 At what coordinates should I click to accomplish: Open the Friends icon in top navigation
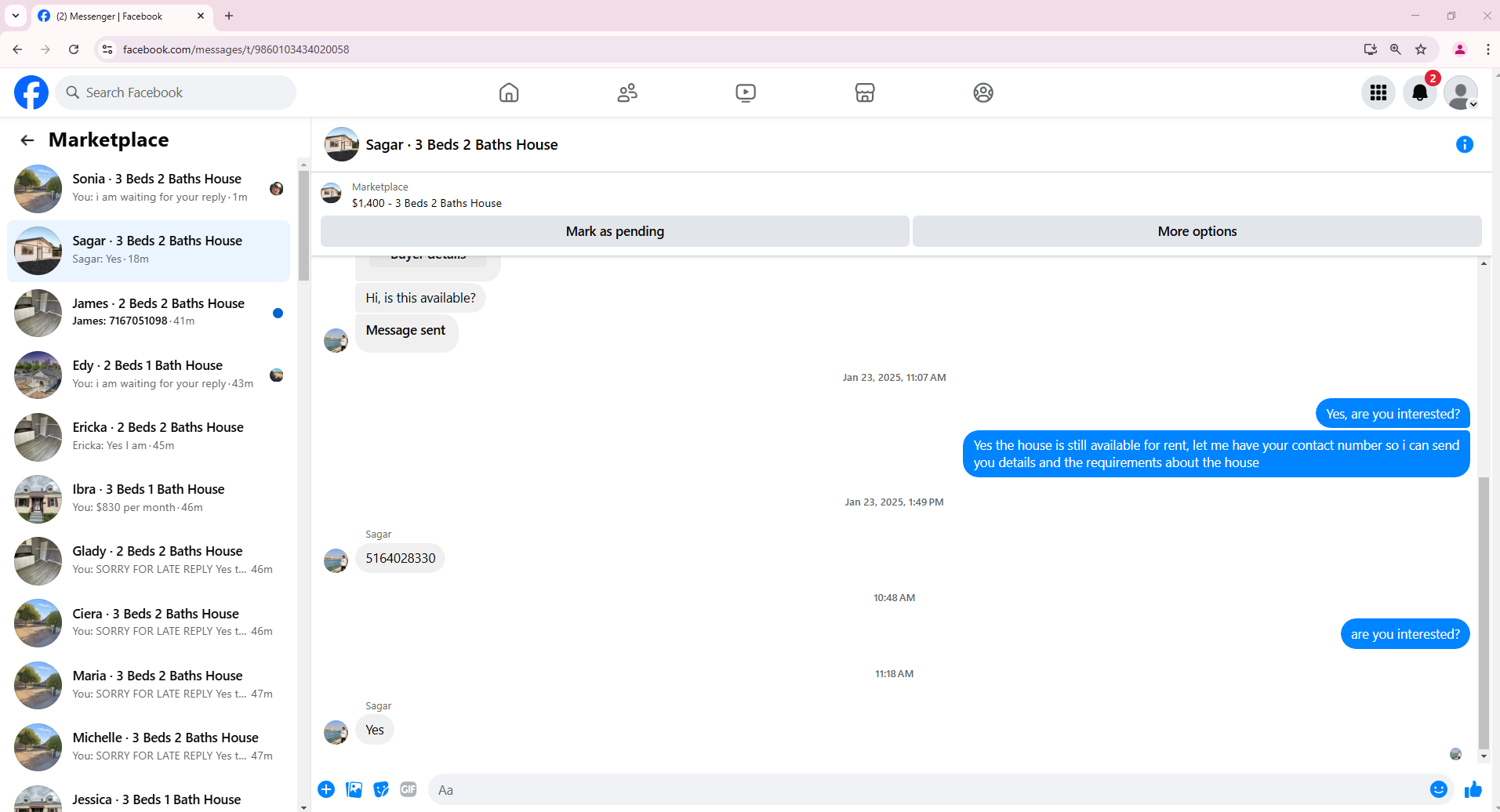pyautogui.click(x=627, y=92)
